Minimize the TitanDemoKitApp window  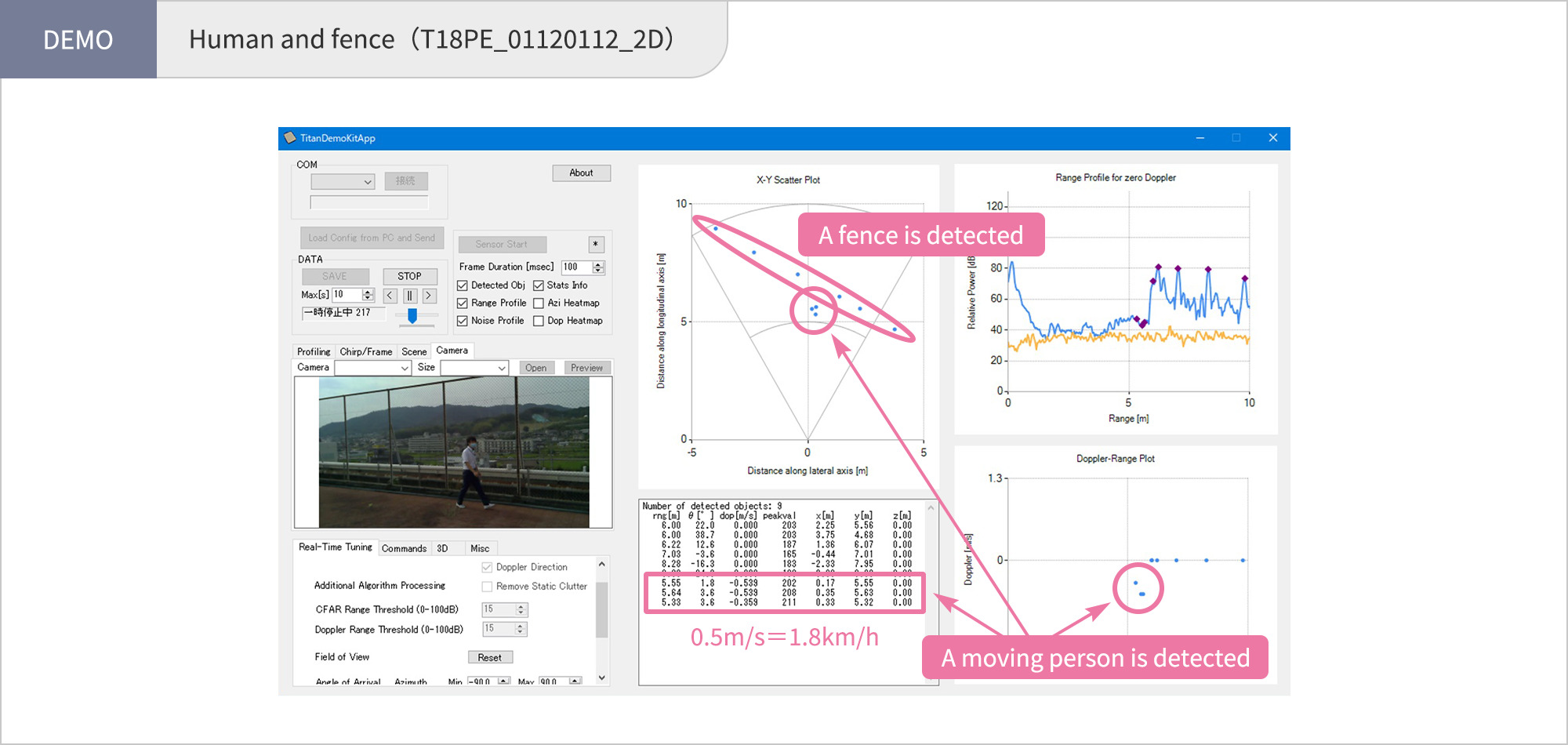[x=1200, y=138]
